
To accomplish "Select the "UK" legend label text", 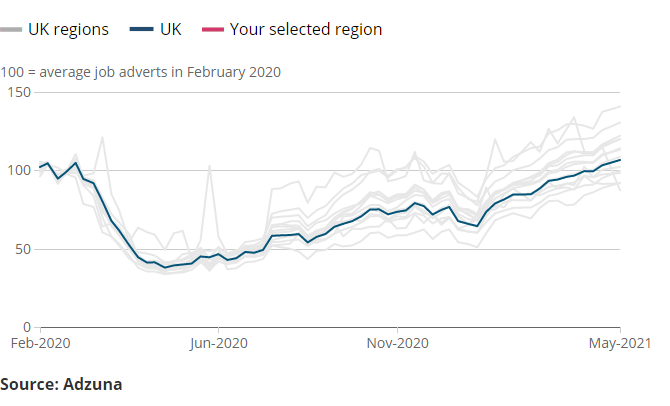I will (x=171, y=29).
